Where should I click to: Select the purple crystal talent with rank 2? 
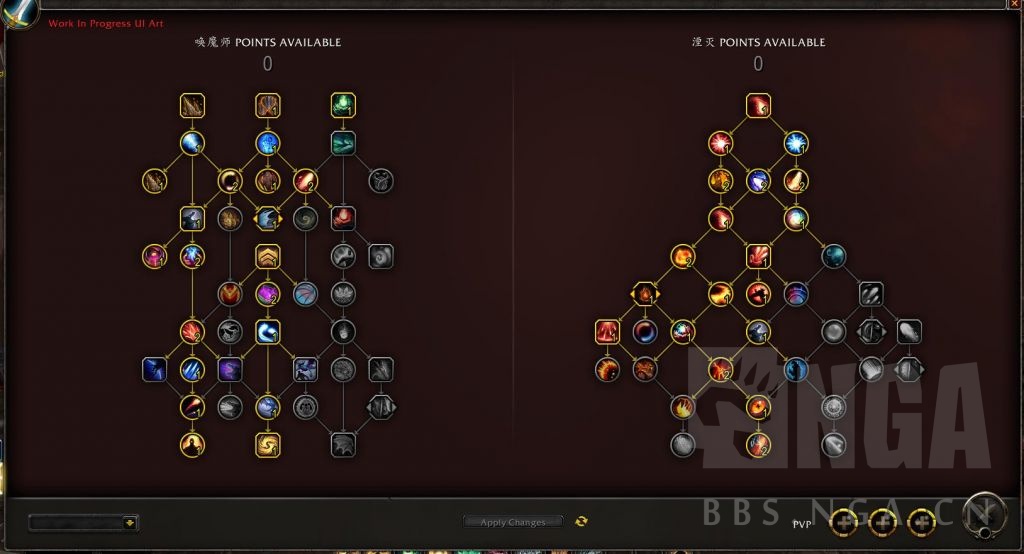268,294
